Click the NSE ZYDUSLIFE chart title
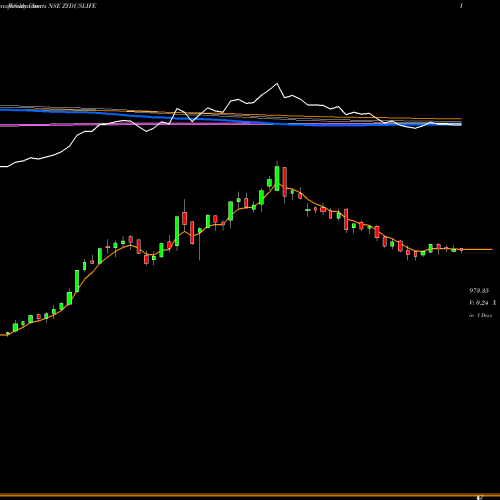 click(72, 6)
